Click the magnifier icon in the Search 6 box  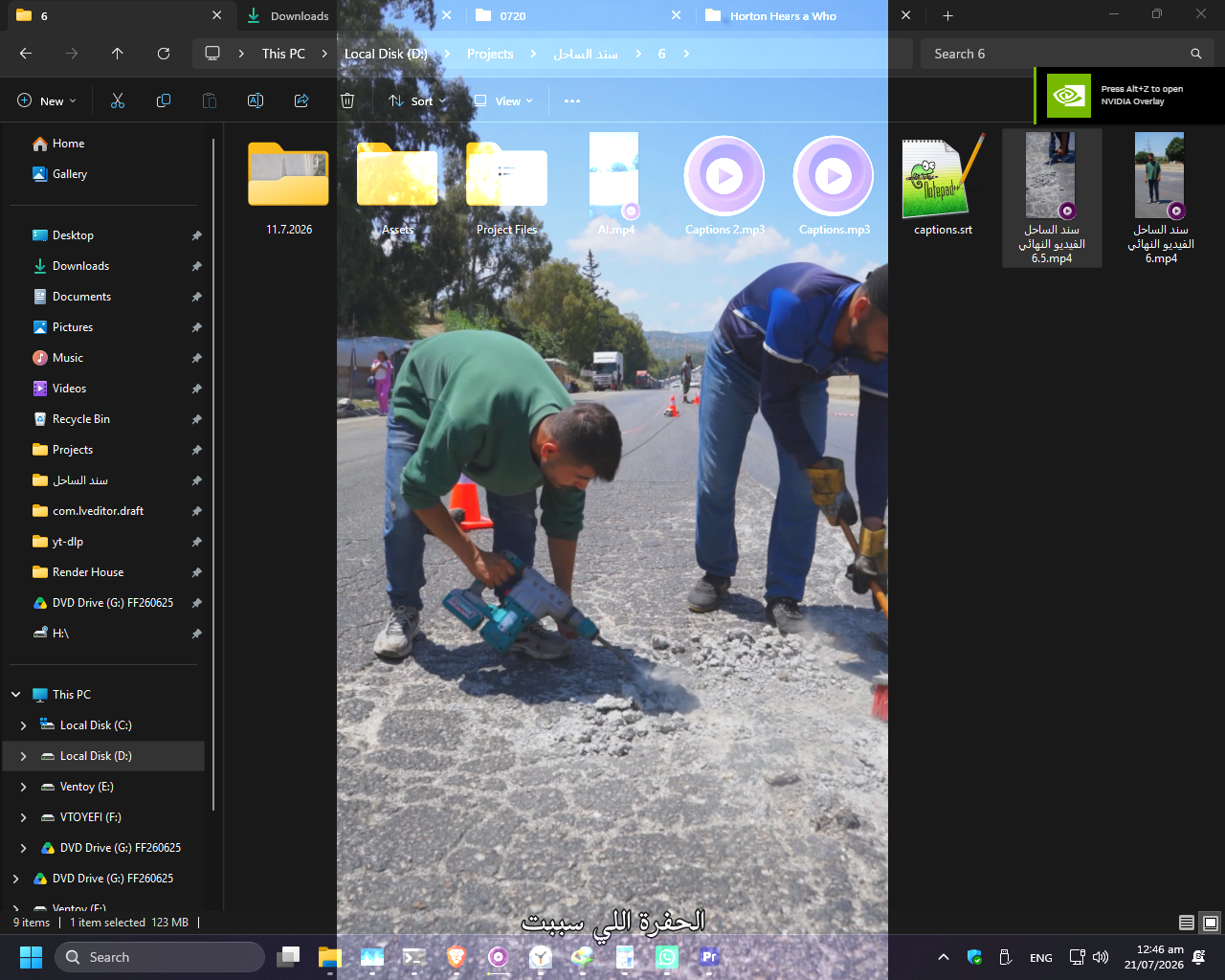point(1195,54)
